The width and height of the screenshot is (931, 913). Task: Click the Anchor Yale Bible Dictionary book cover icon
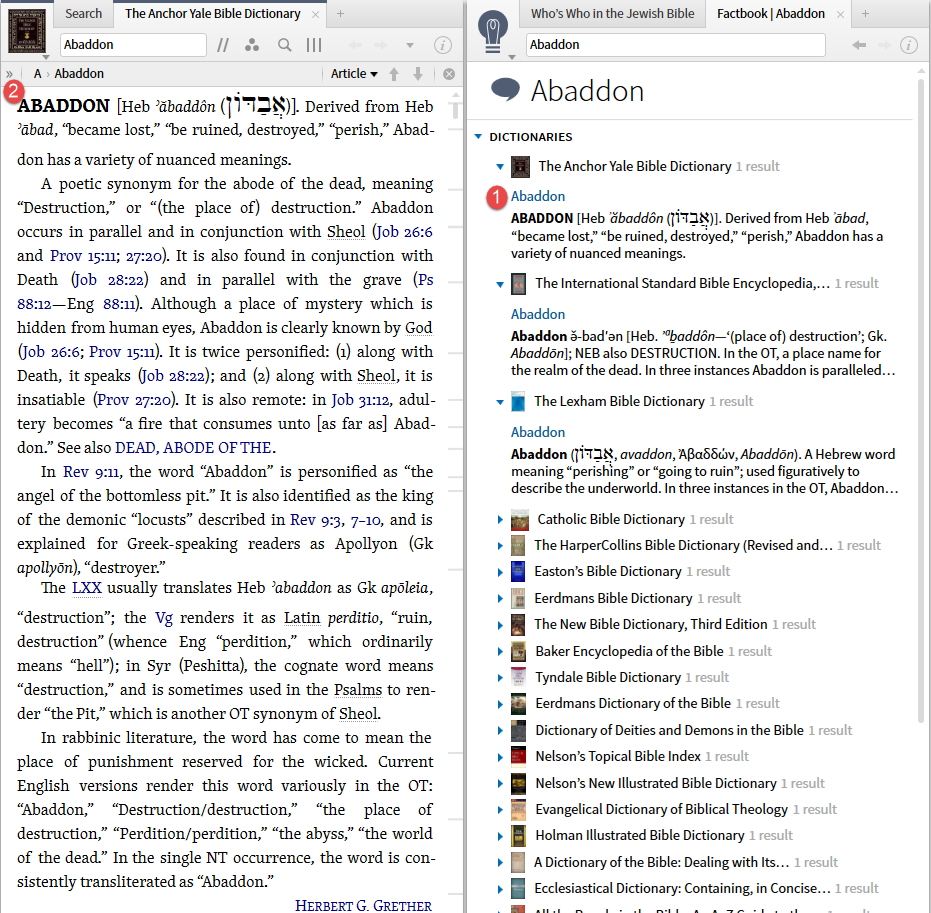pyautogui.click(x=27, y=31)
